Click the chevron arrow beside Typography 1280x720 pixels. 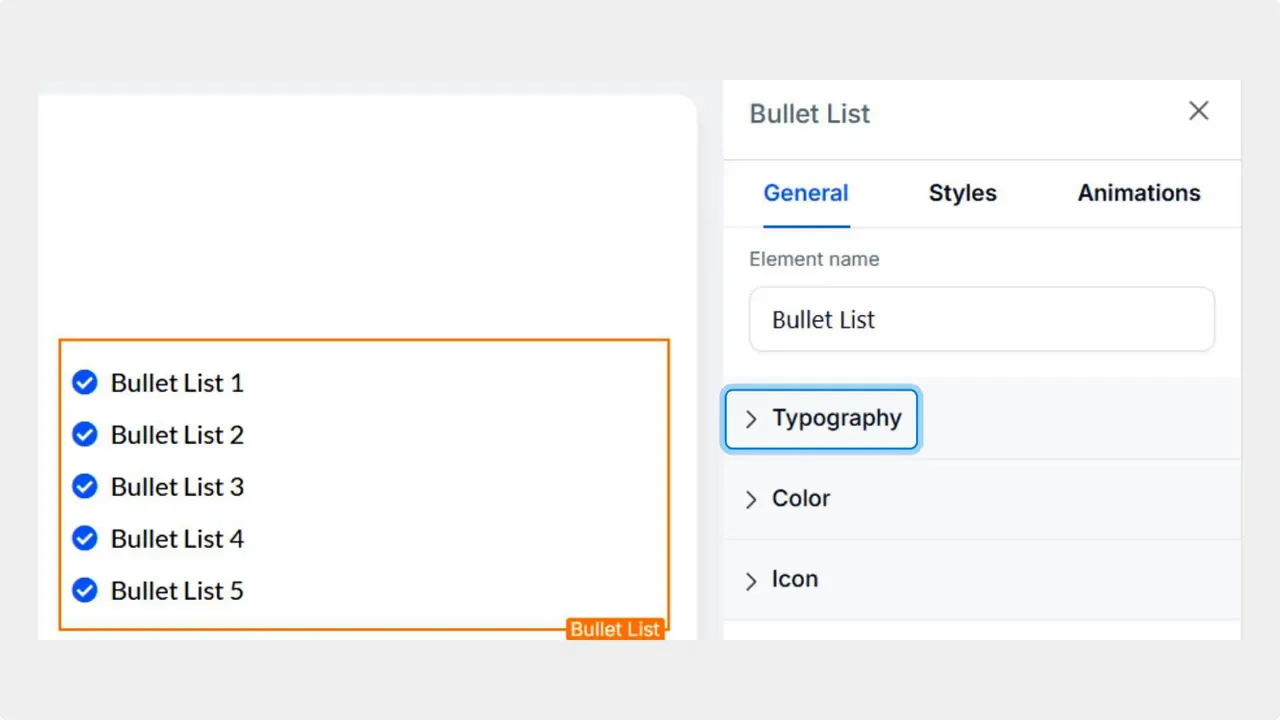pyautogui.click(x=751, y=419)
